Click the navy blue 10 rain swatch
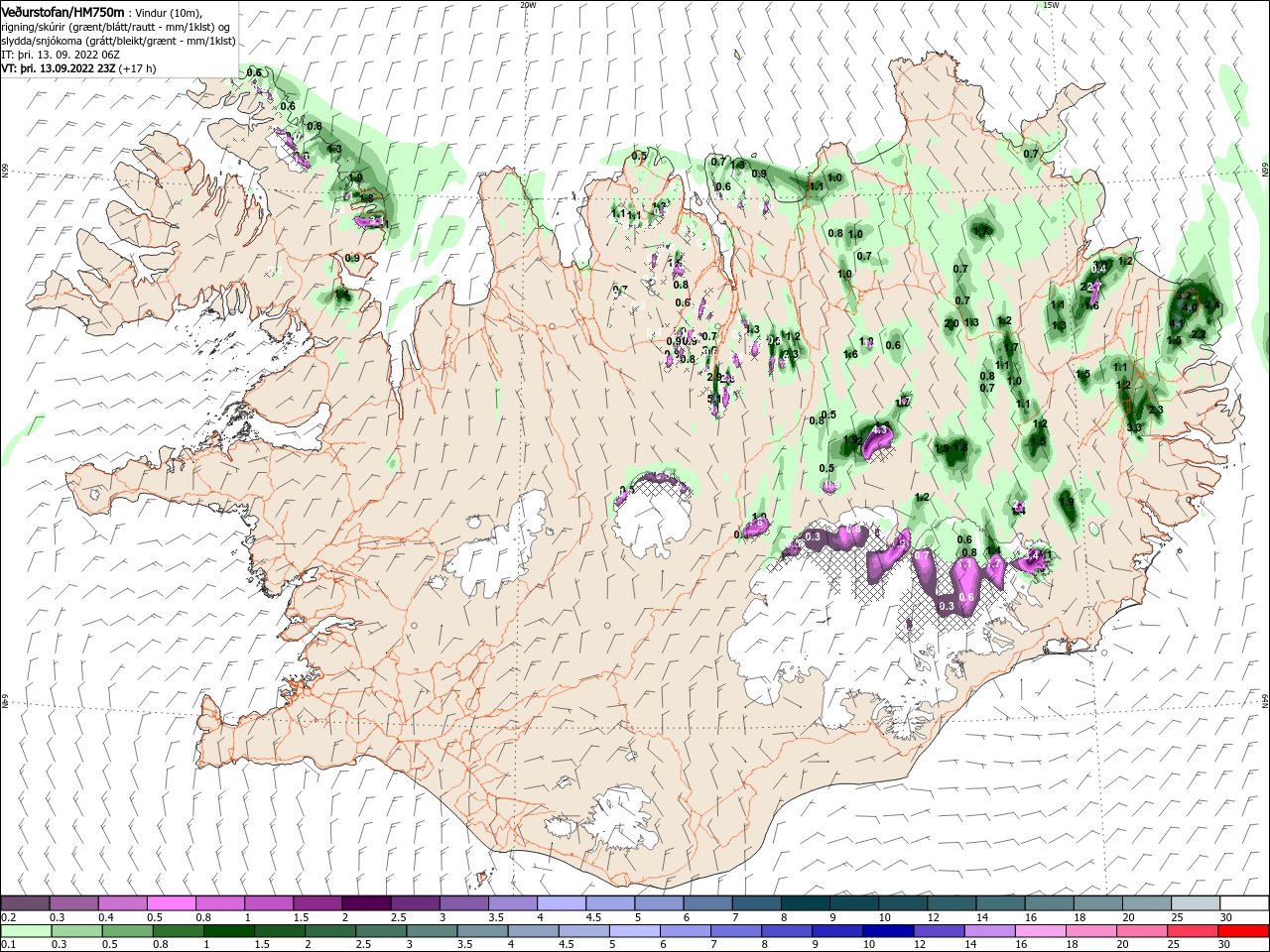1270x952 pixels. coord(886,931)
